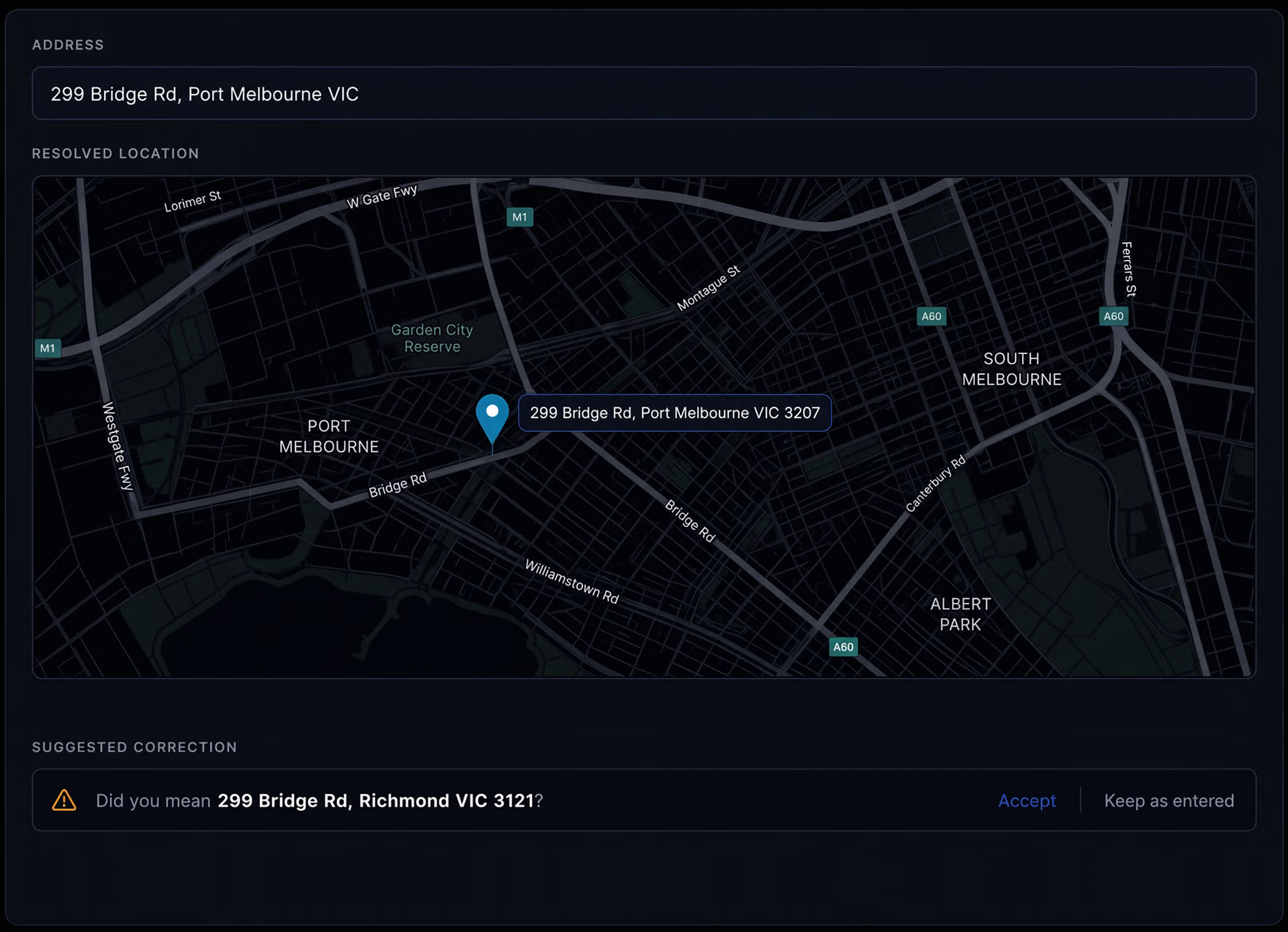Screen dimensions: 1288x932
Task: Click the A60 badge left of South Melbourne
Action: (x=931, y=316)
